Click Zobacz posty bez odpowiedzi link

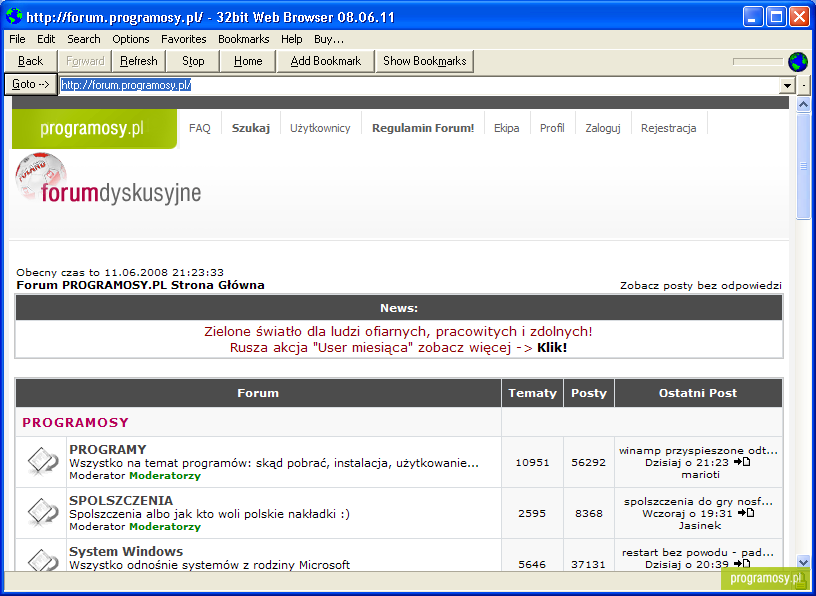tap(700, 286)
